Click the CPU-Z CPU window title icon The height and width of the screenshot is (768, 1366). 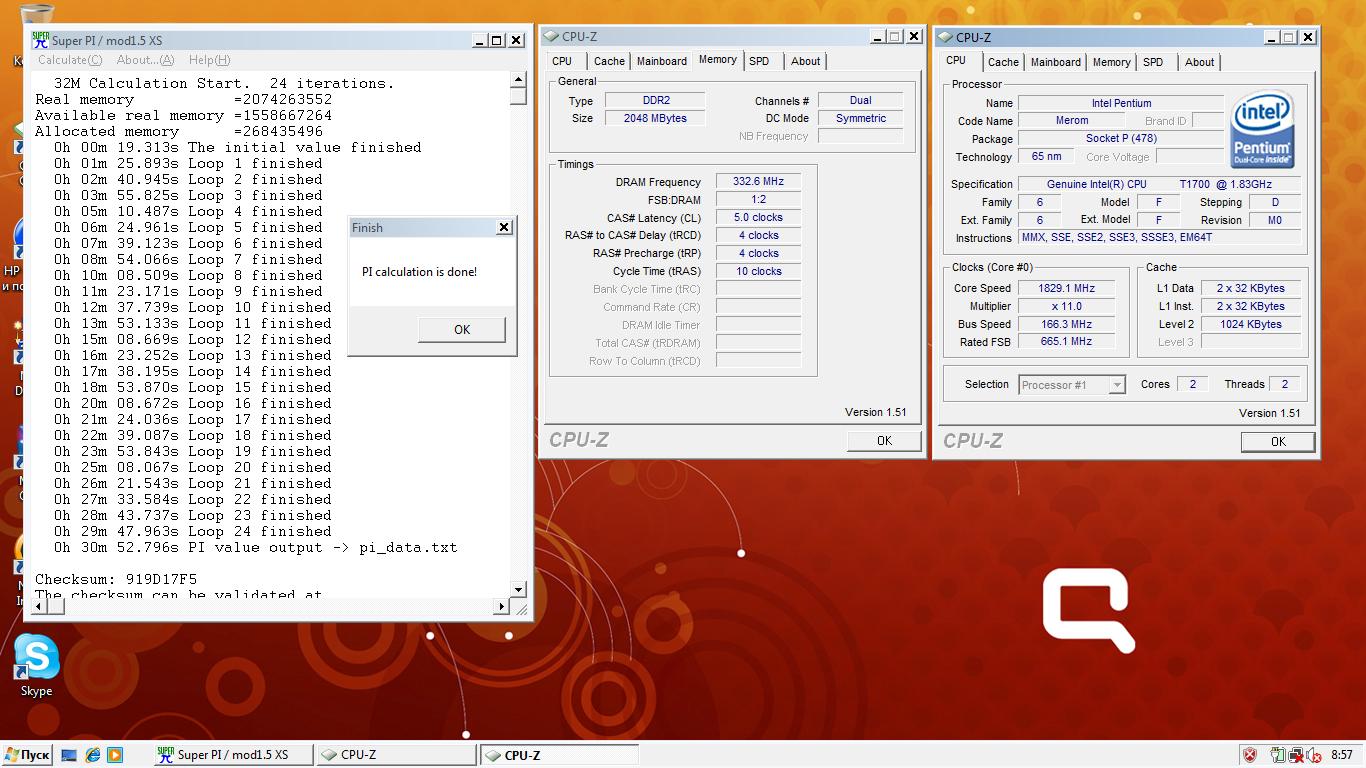tap(945, 37)
